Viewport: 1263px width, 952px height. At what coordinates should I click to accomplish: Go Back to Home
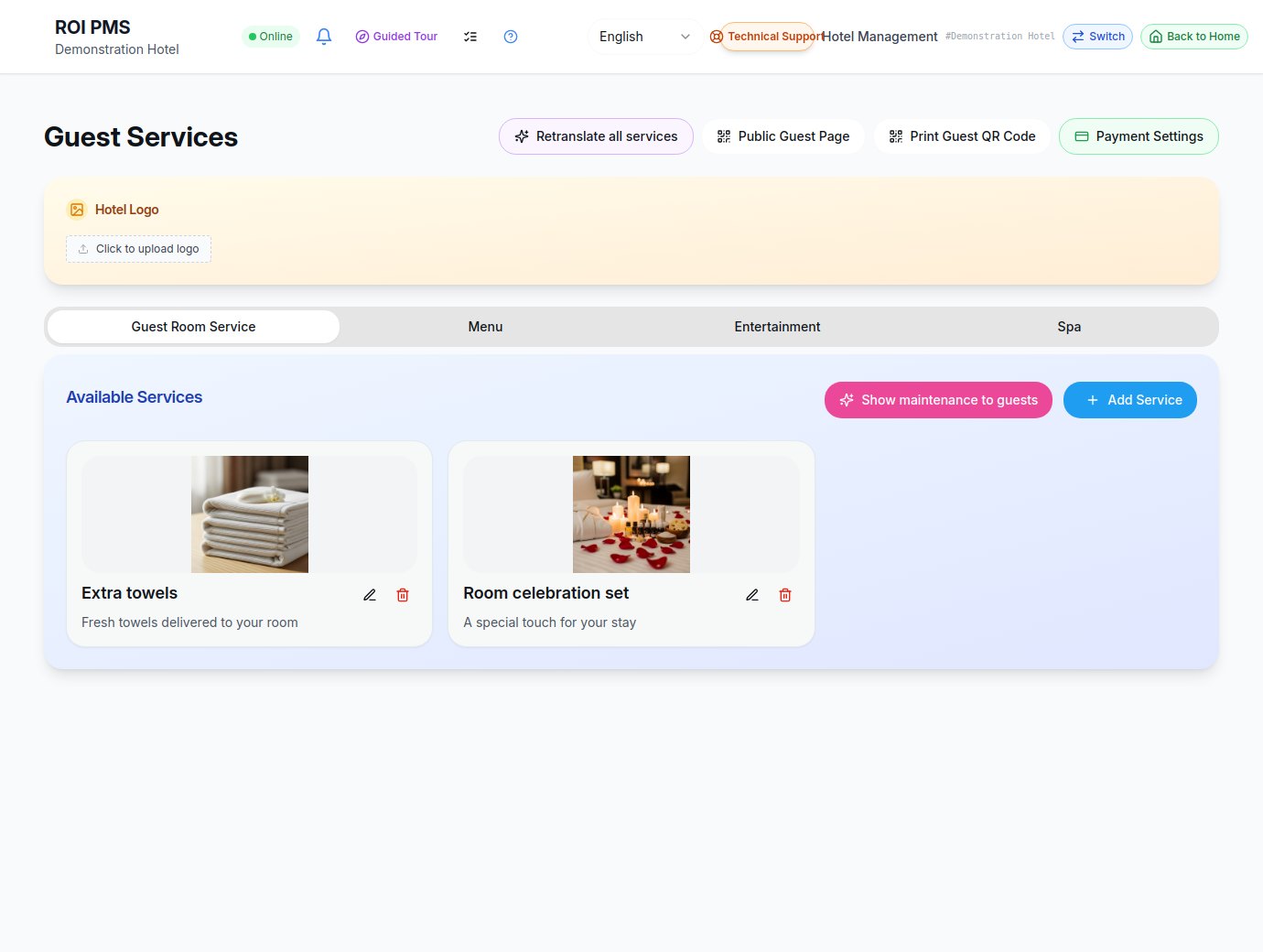point(1194,37)
